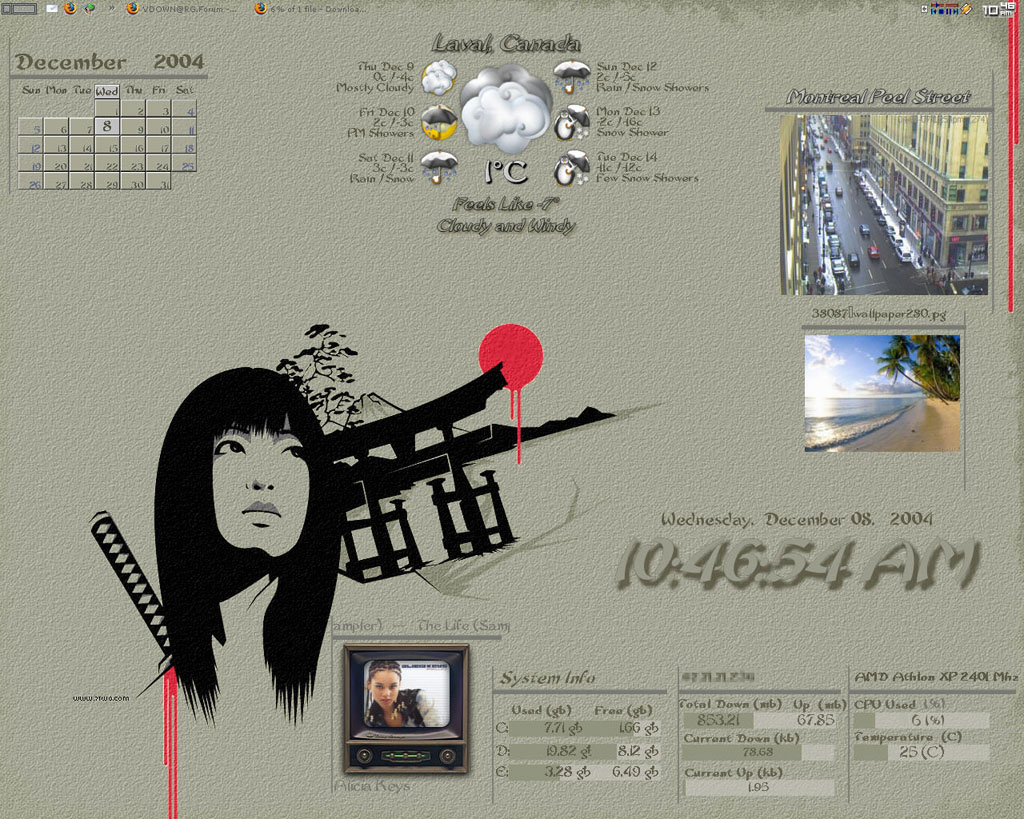
Task: Click the scrolling song title above the TV
Action: tap(421, 626)
